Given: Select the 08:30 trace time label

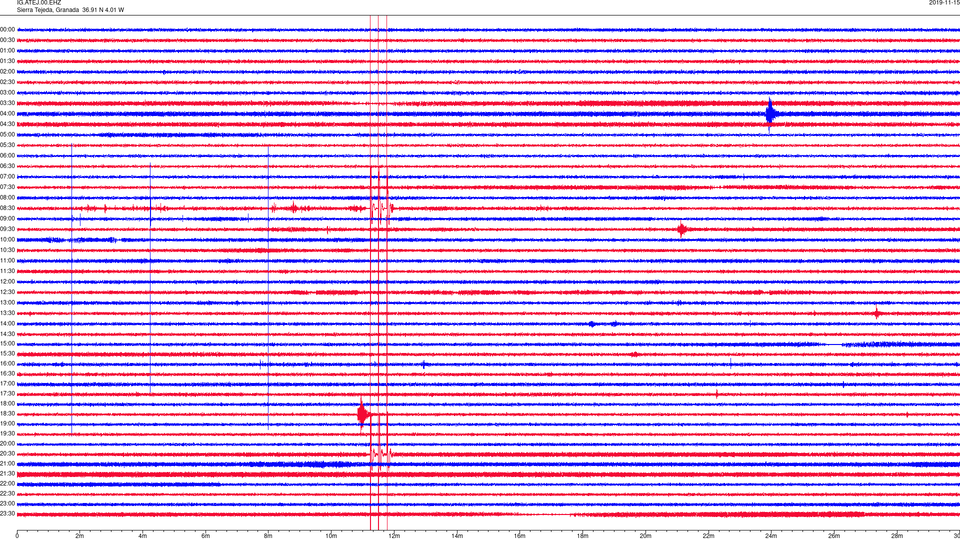Looking at the screenshot, I should tap(8, 208).
